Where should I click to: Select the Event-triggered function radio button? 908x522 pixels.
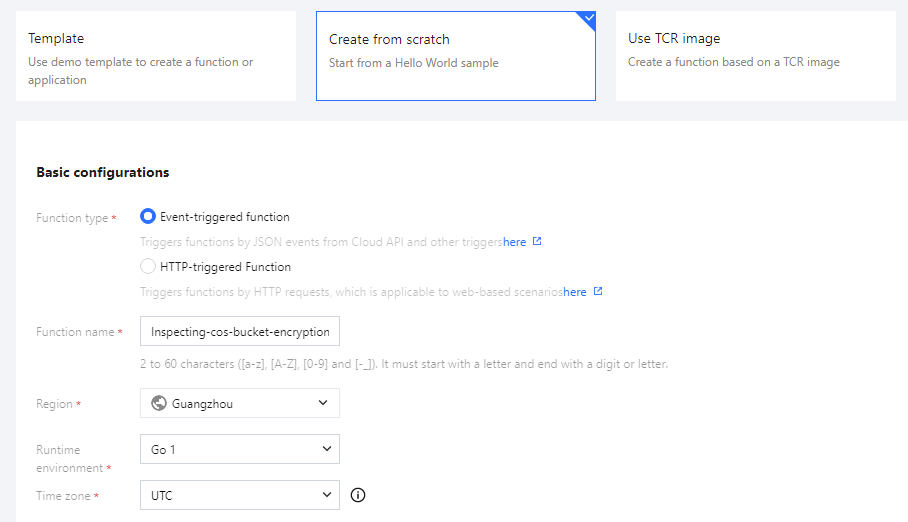(148, 216)
